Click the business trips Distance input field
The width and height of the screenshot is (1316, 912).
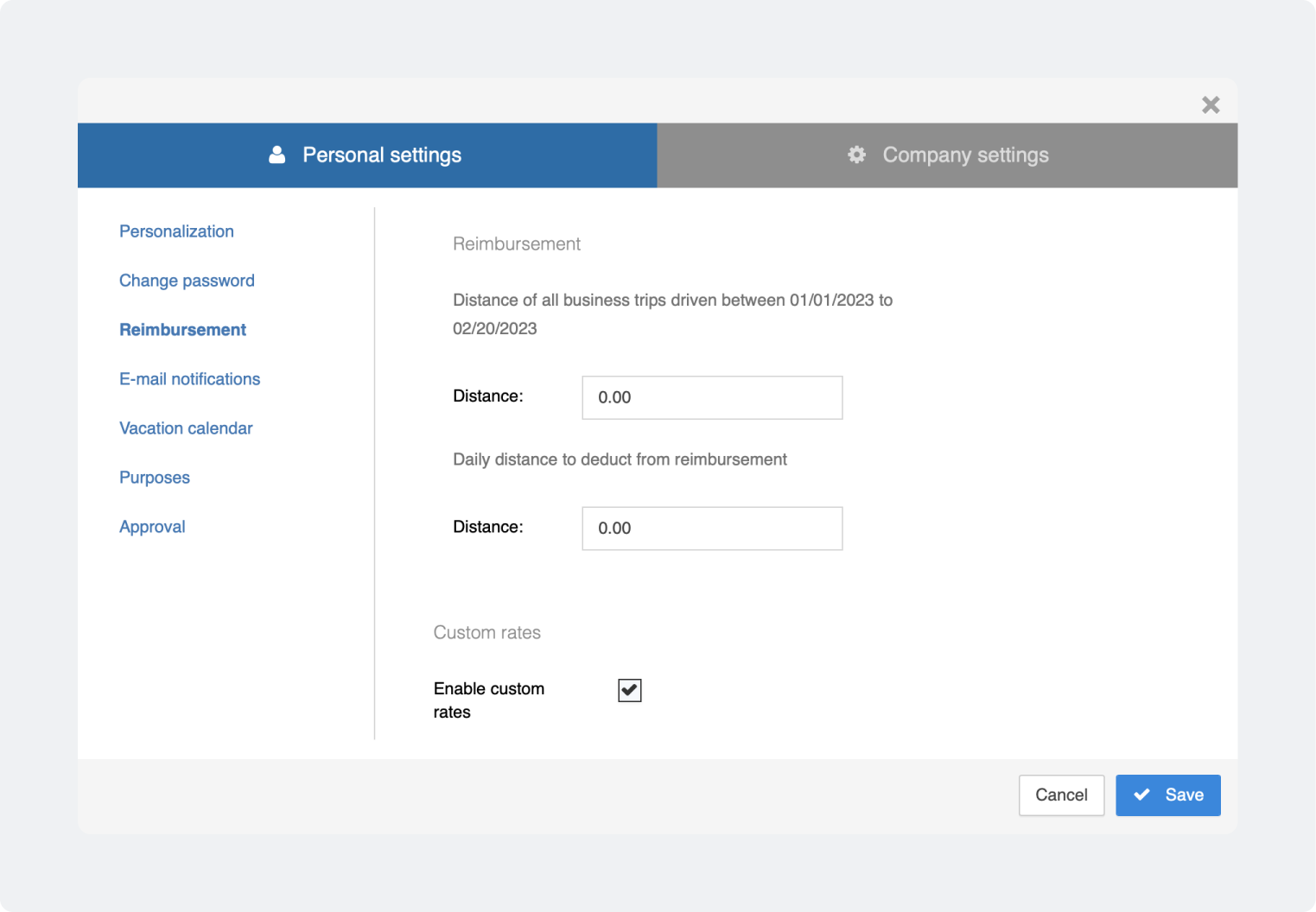(x=711, y=397)
